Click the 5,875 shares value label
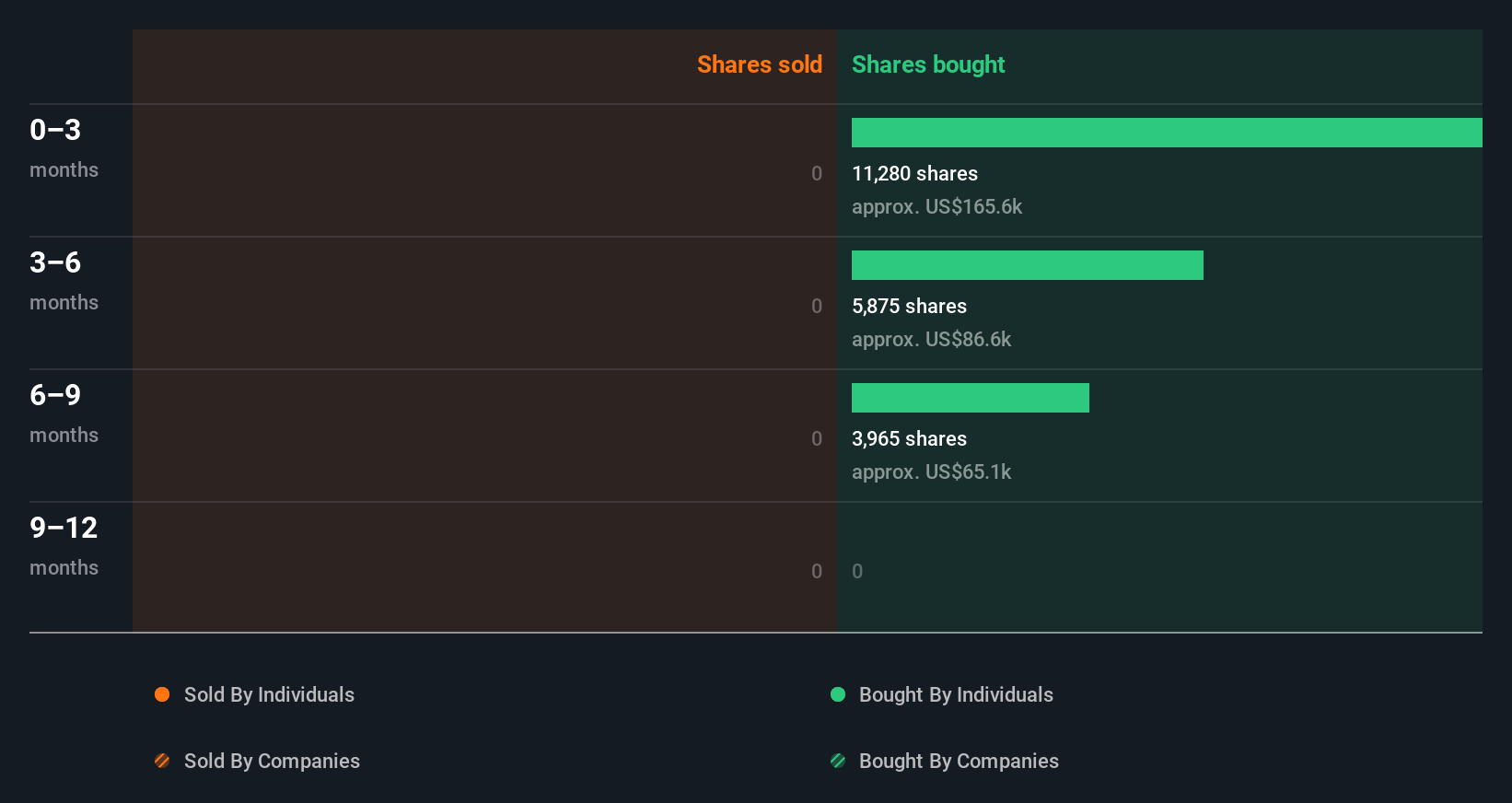This screenshot has height=803, width=1512. point(909,306)
